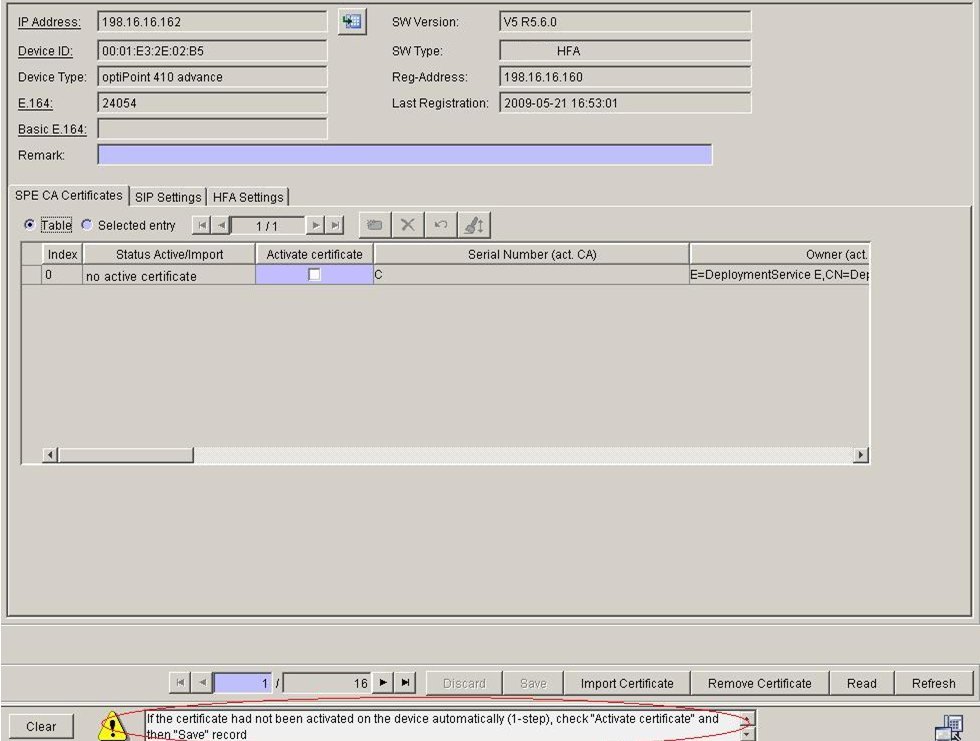Image resolution: width=980 pixels, height=741 pixels.
Task: Click the yellow warning icon in status bar
Action: point(112,725)
